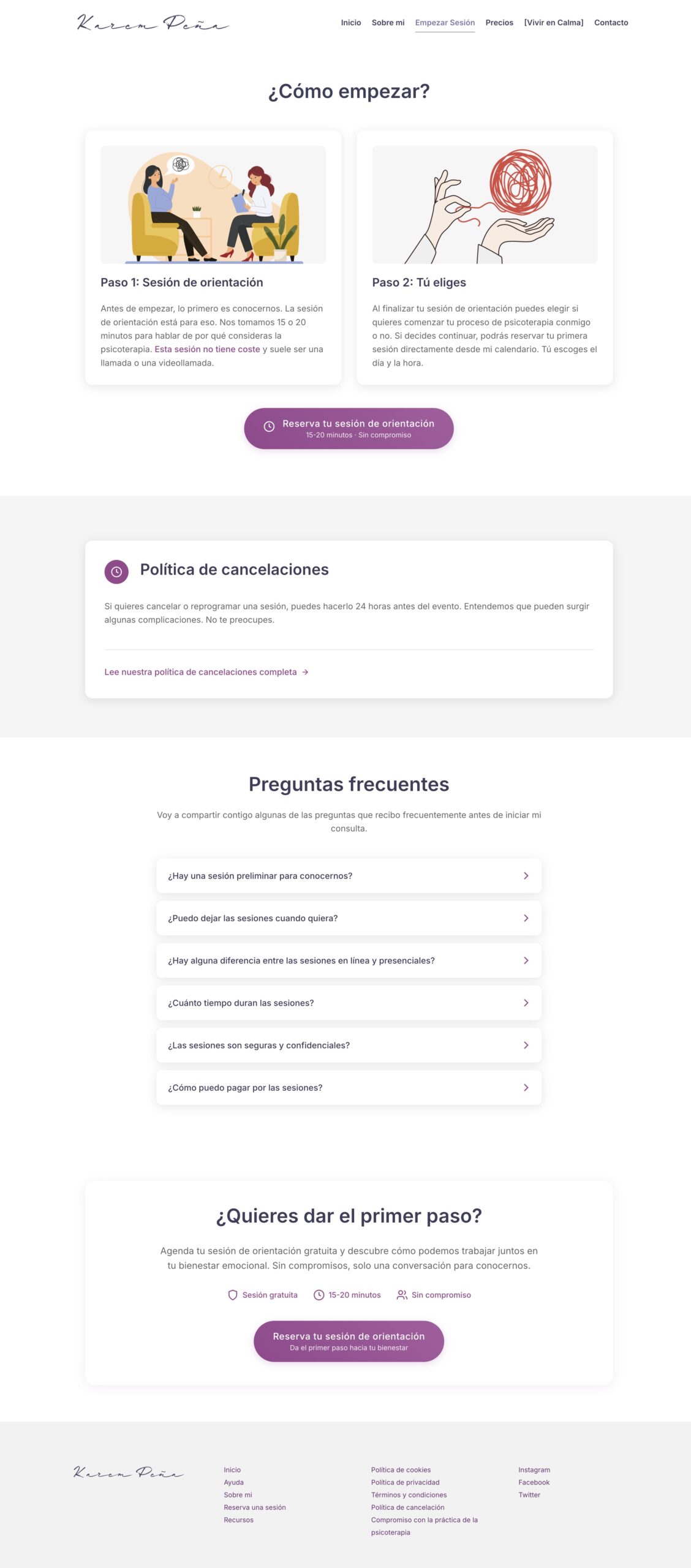691x1568 pixels.
Task: Click the clock icon beside Política de cancelaciones
Action: pos(116,571)
